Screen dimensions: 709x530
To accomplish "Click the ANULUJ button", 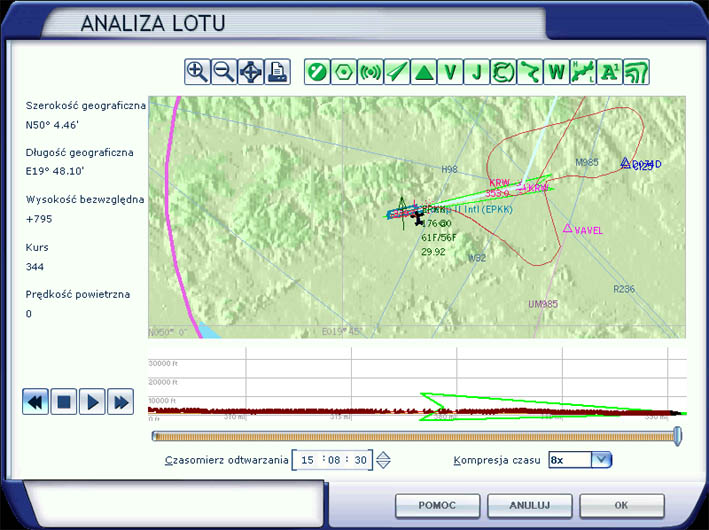I will 529,505.
